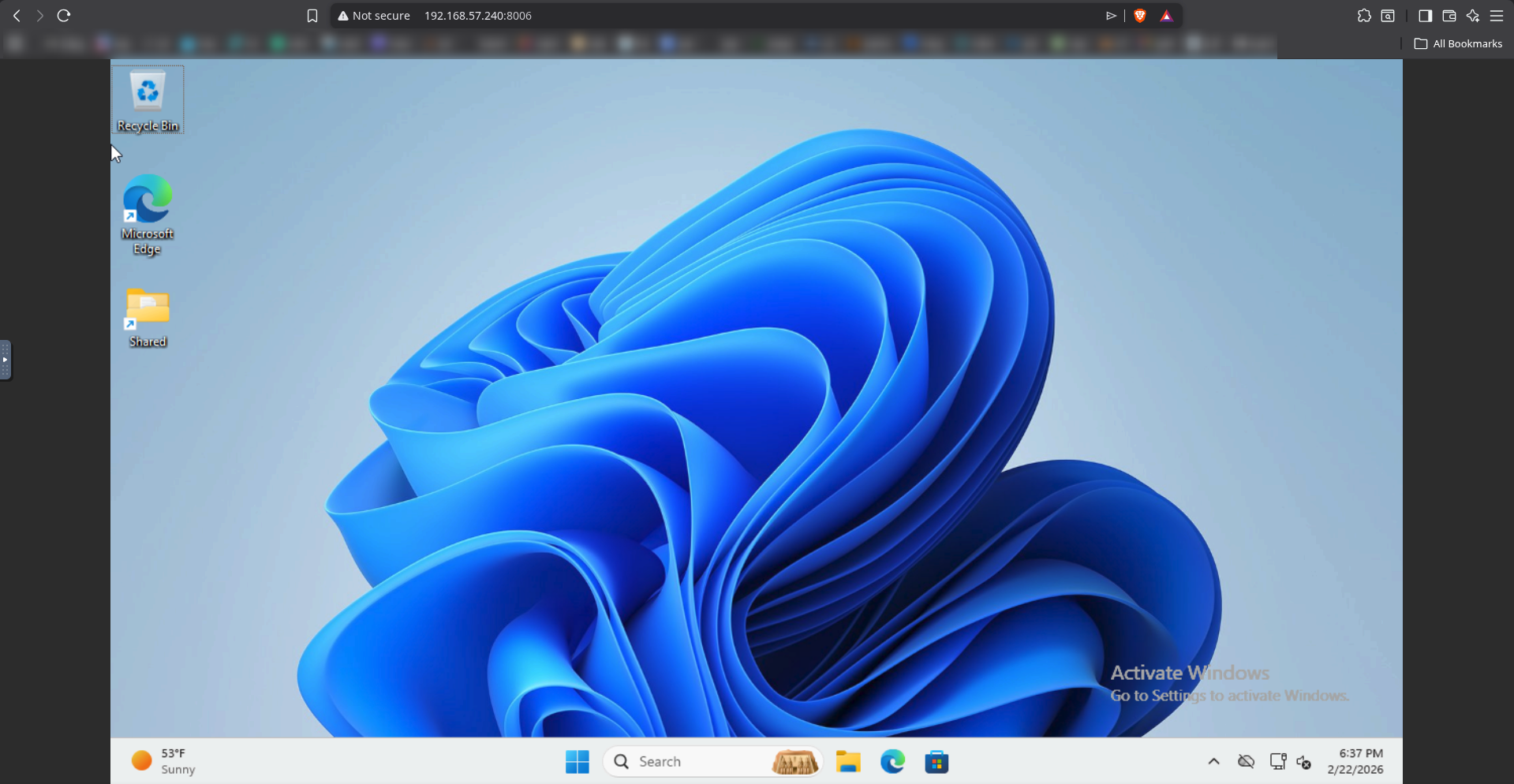Open the Brave hamburger main menu
The height and width of the screenshot is (784, 1514).
point(1497,16)
